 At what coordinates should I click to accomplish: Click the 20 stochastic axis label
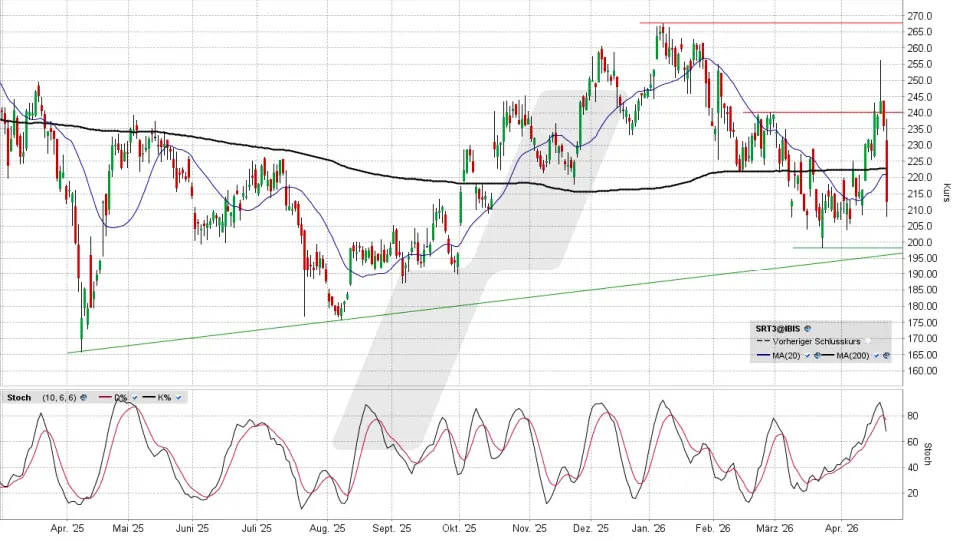[x=912, y=493]
